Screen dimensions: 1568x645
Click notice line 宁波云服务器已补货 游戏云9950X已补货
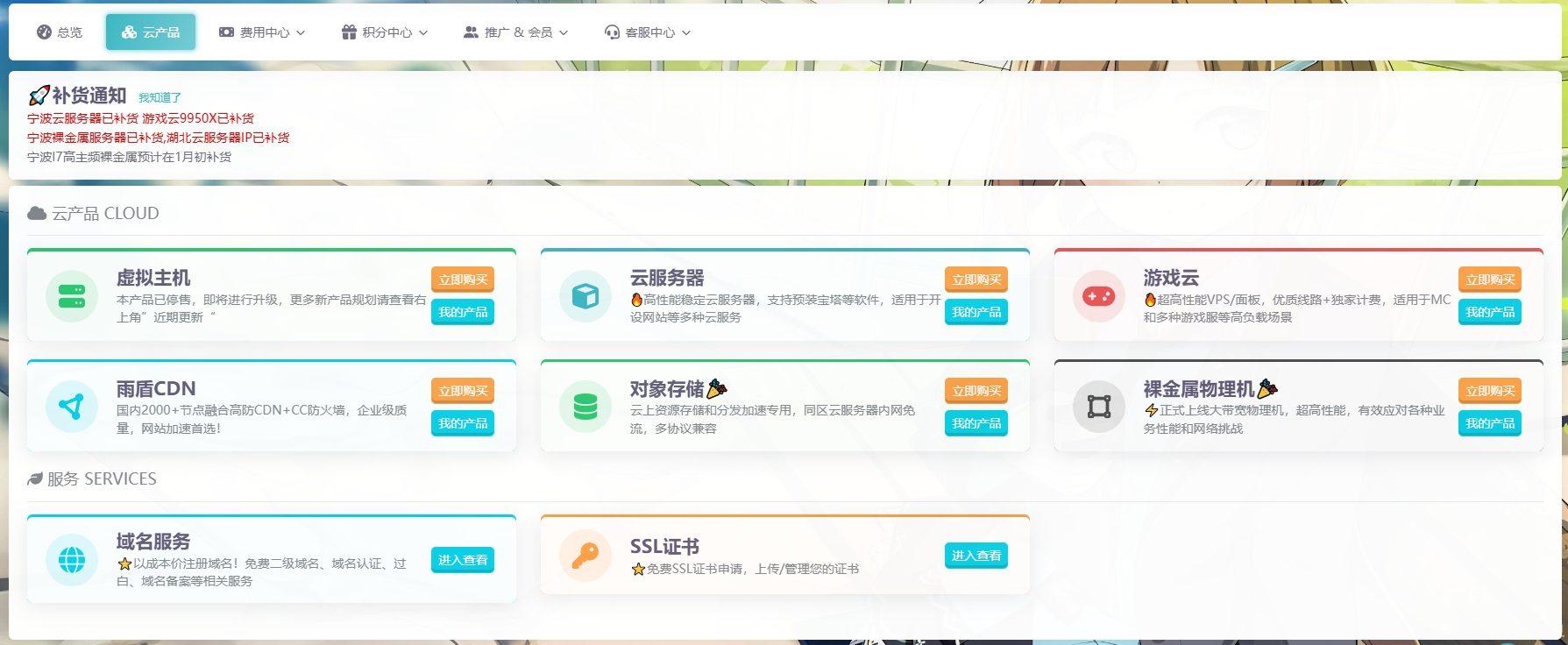[140, 118]
